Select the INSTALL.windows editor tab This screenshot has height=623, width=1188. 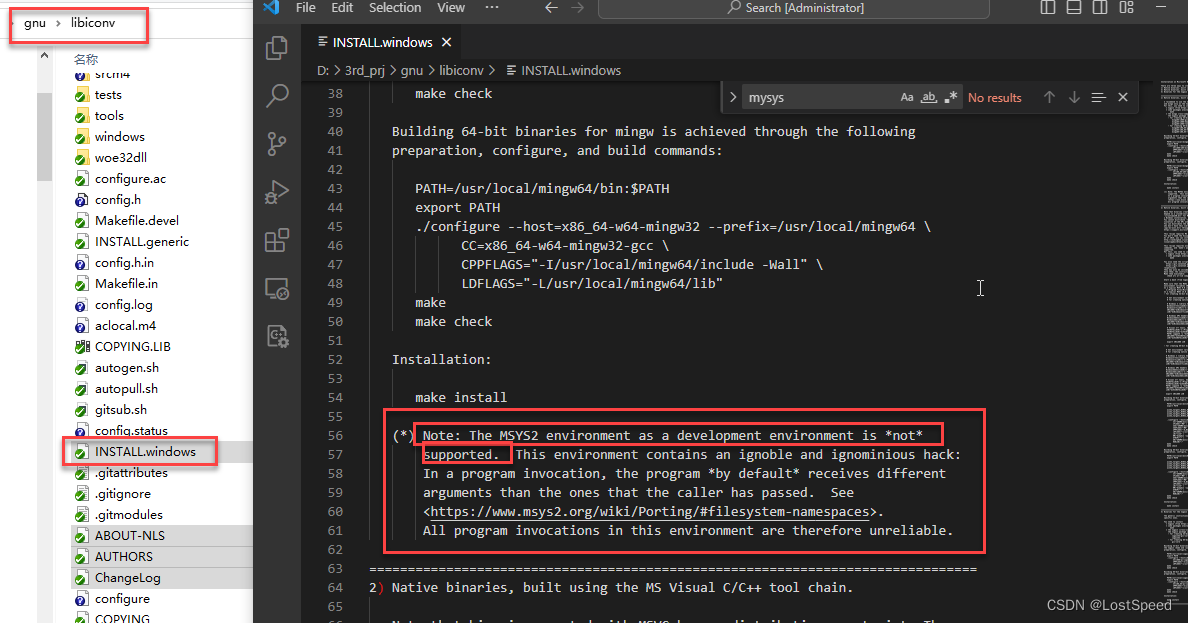[380, 42]
